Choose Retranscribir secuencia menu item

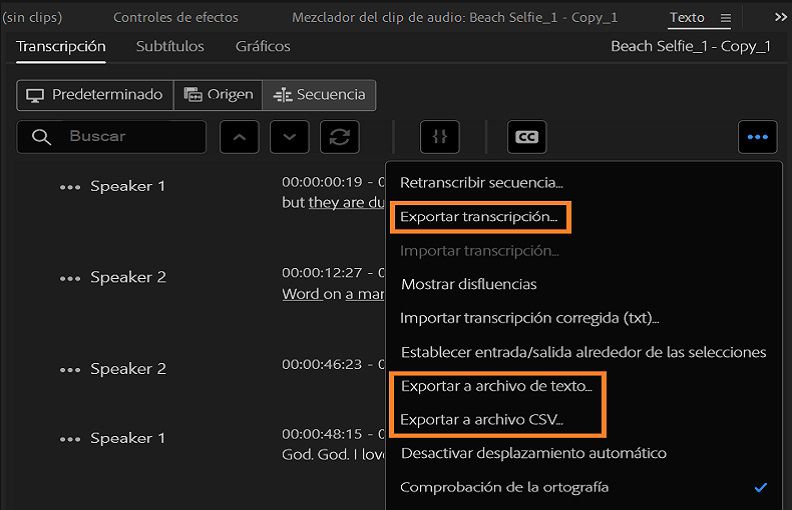click(x=481, y=183)
